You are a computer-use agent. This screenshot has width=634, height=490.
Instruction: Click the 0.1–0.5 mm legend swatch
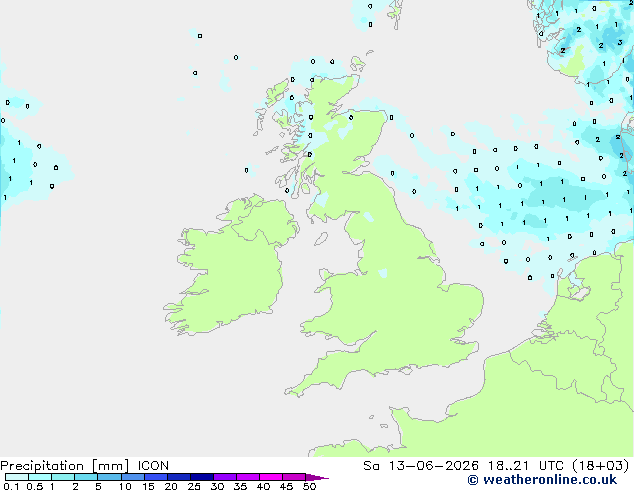coord(17,477)
